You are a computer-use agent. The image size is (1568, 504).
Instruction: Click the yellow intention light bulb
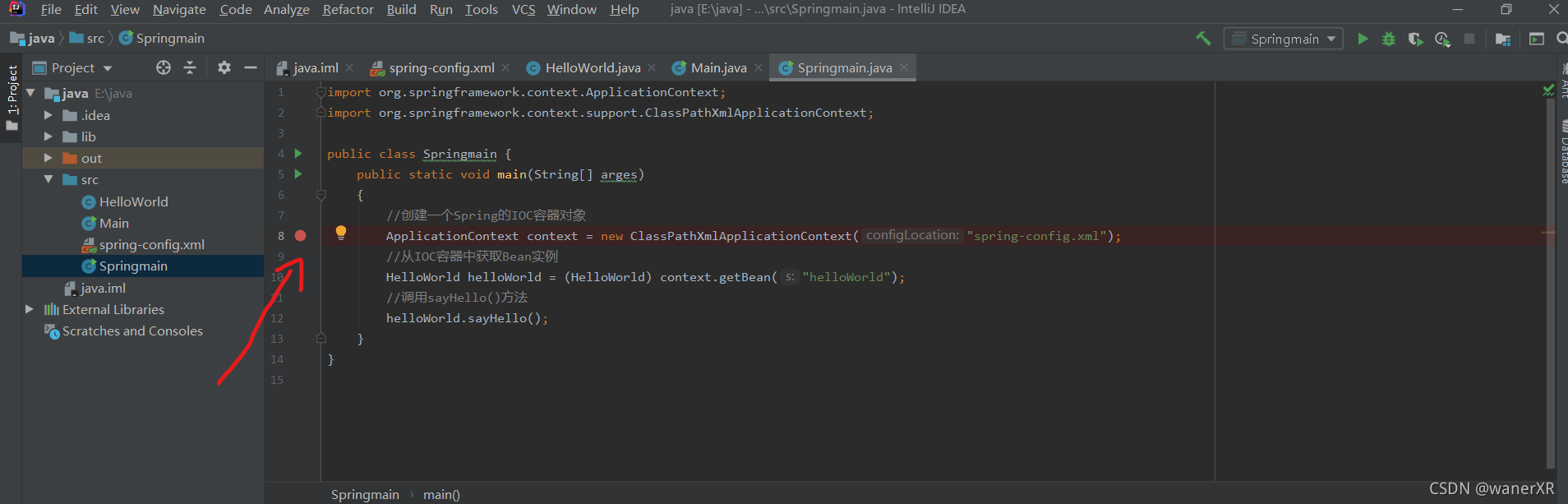341,233
